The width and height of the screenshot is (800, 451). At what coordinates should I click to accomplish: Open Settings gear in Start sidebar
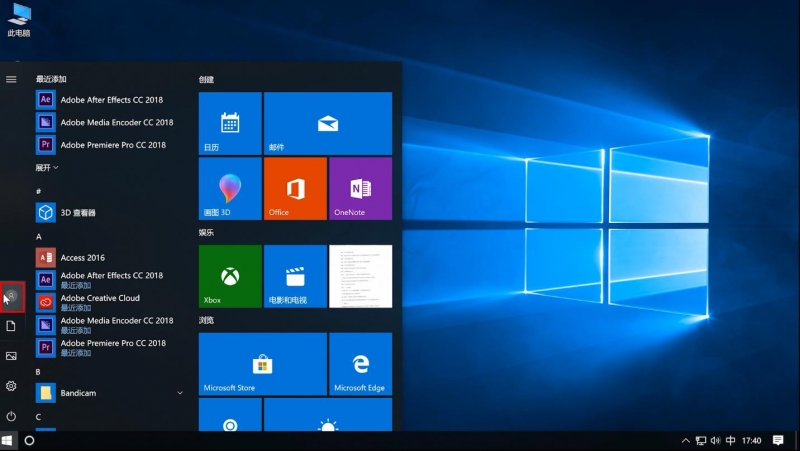[11, 386]
